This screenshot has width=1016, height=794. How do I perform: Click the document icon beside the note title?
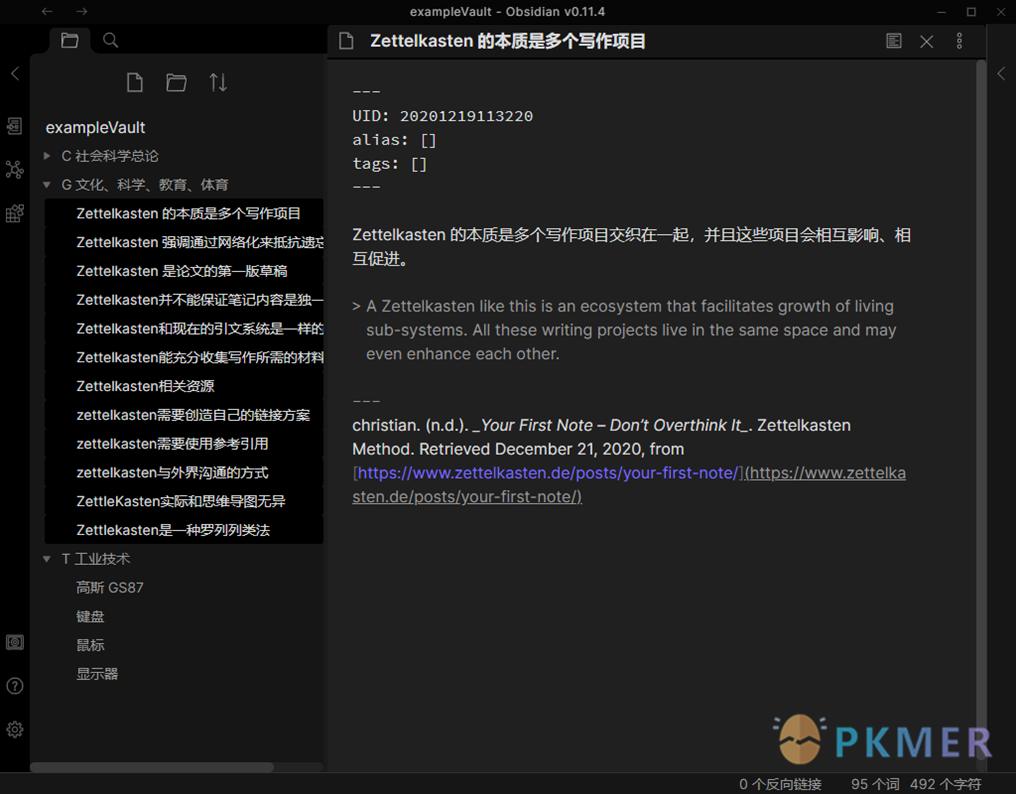click(347, 41)
